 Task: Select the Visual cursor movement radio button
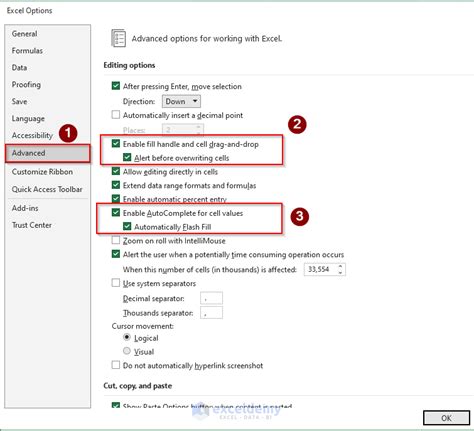coord(127,351)
